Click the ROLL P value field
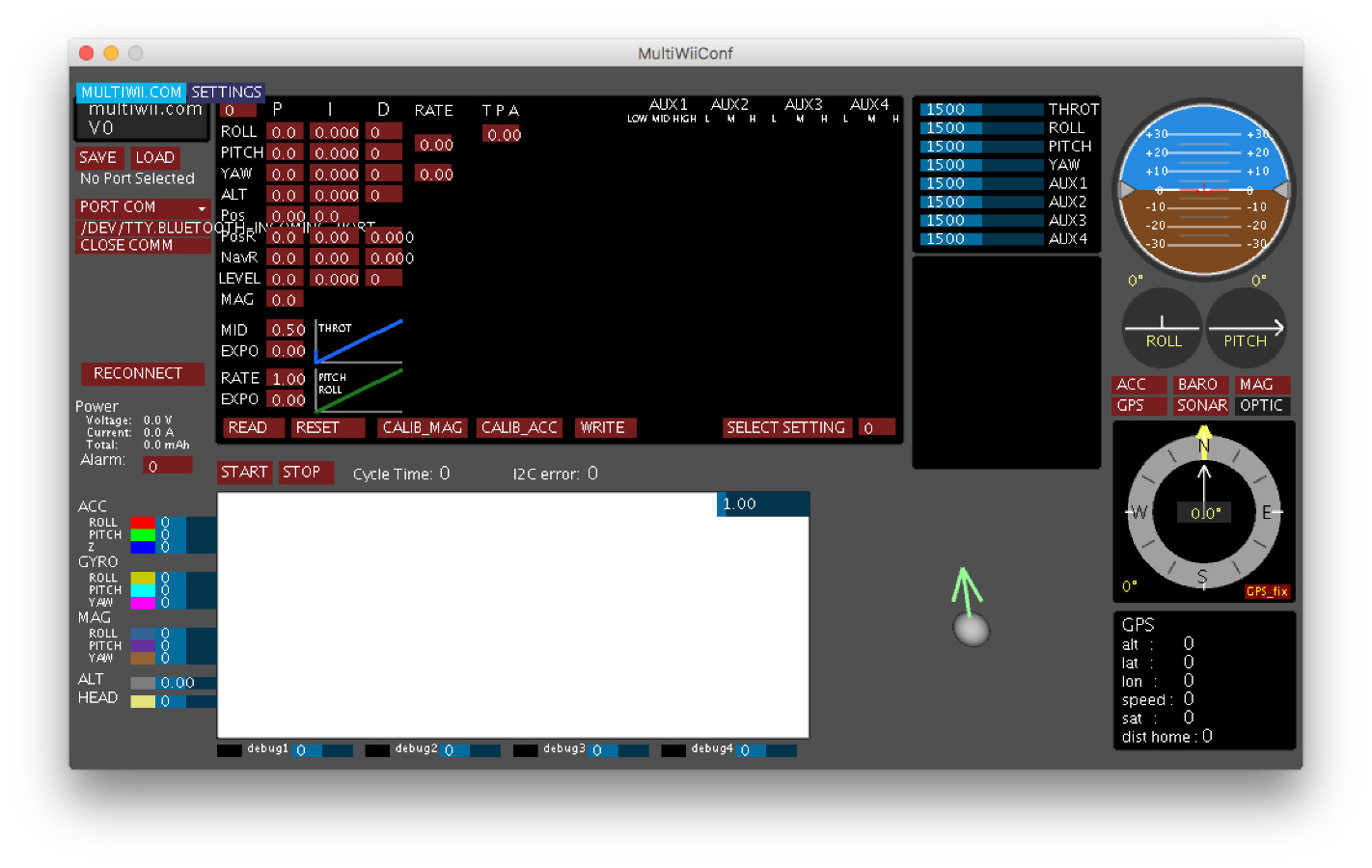Screen dimensions: 1372x868 point(285,132)
